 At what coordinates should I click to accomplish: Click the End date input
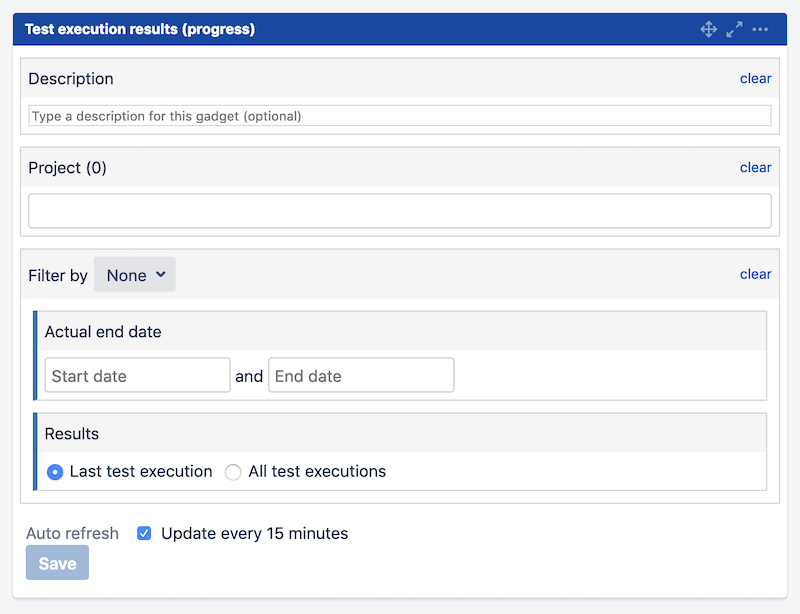pos(361,376)
